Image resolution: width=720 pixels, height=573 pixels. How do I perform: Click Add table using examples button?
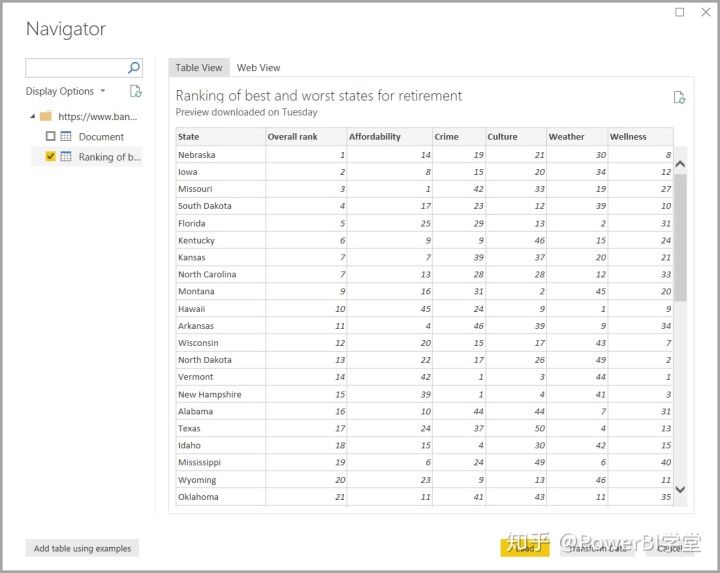click(82, 548)
